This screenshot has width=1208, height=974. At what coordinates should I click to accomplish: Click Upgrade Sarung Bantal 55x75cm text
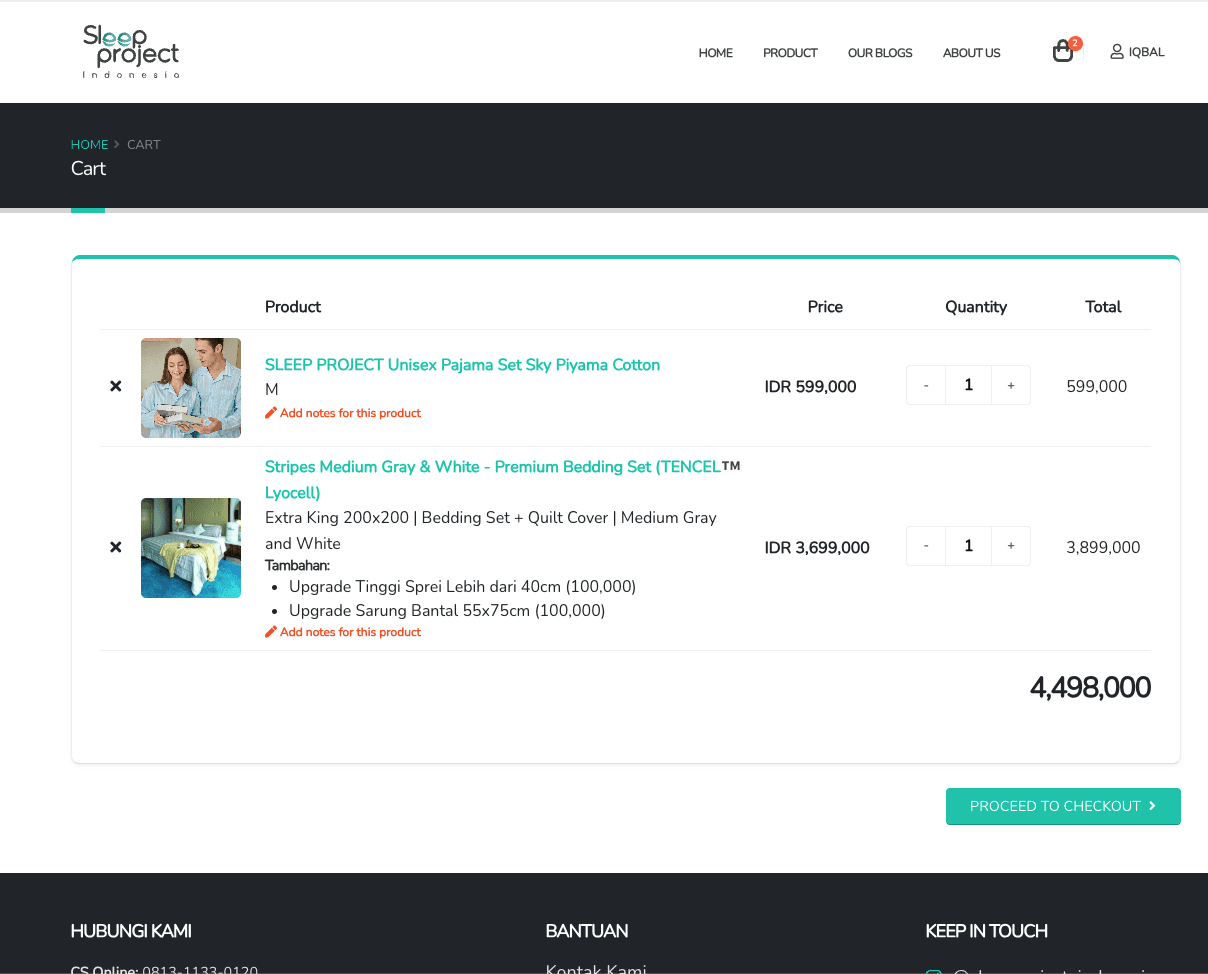point(447,610)
